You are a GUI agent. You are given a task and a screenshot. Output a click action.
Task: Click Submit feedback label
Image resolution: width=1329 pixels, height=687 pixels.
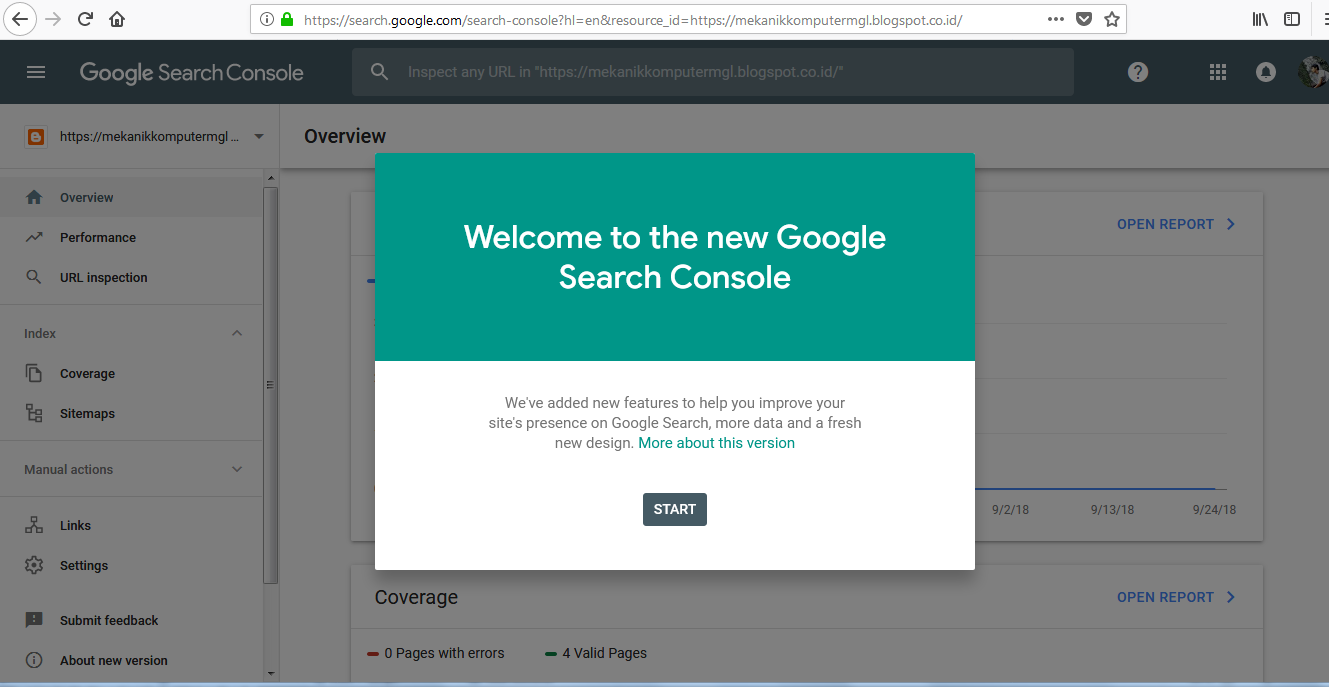109,620
